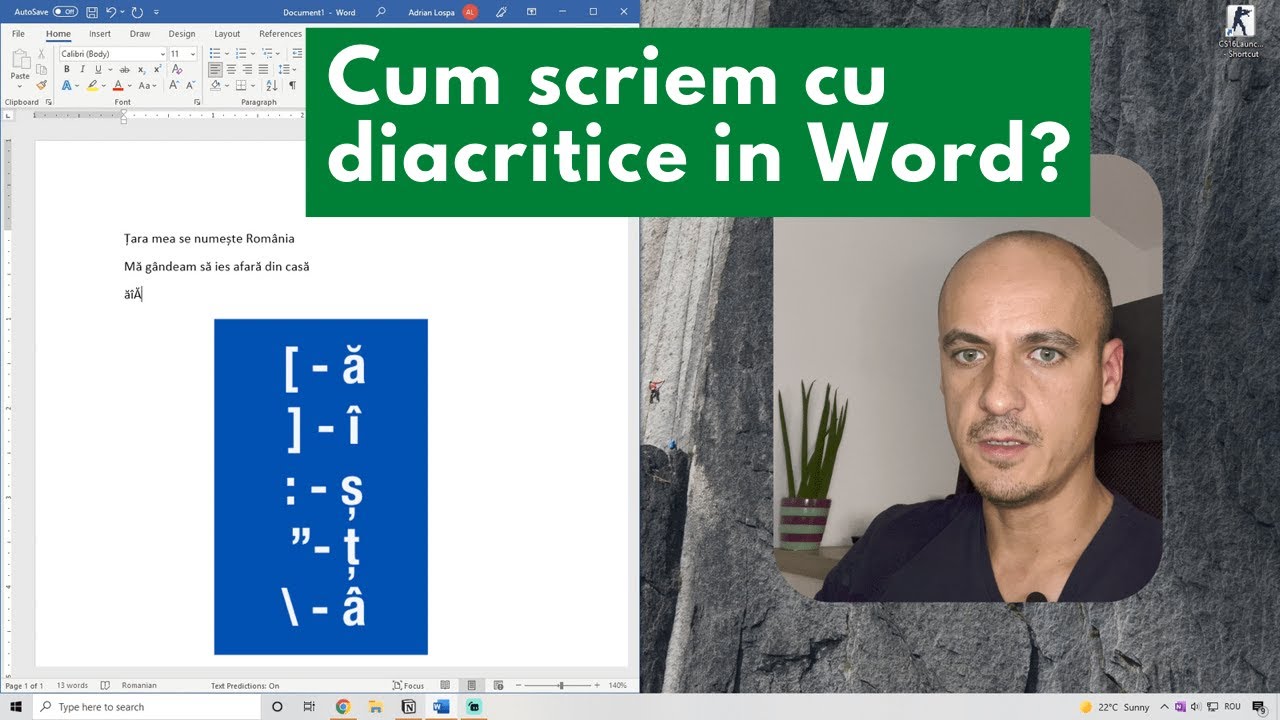Click Text Predictions: On
This screenshot has width=1280, height=720.
(245, 686)
